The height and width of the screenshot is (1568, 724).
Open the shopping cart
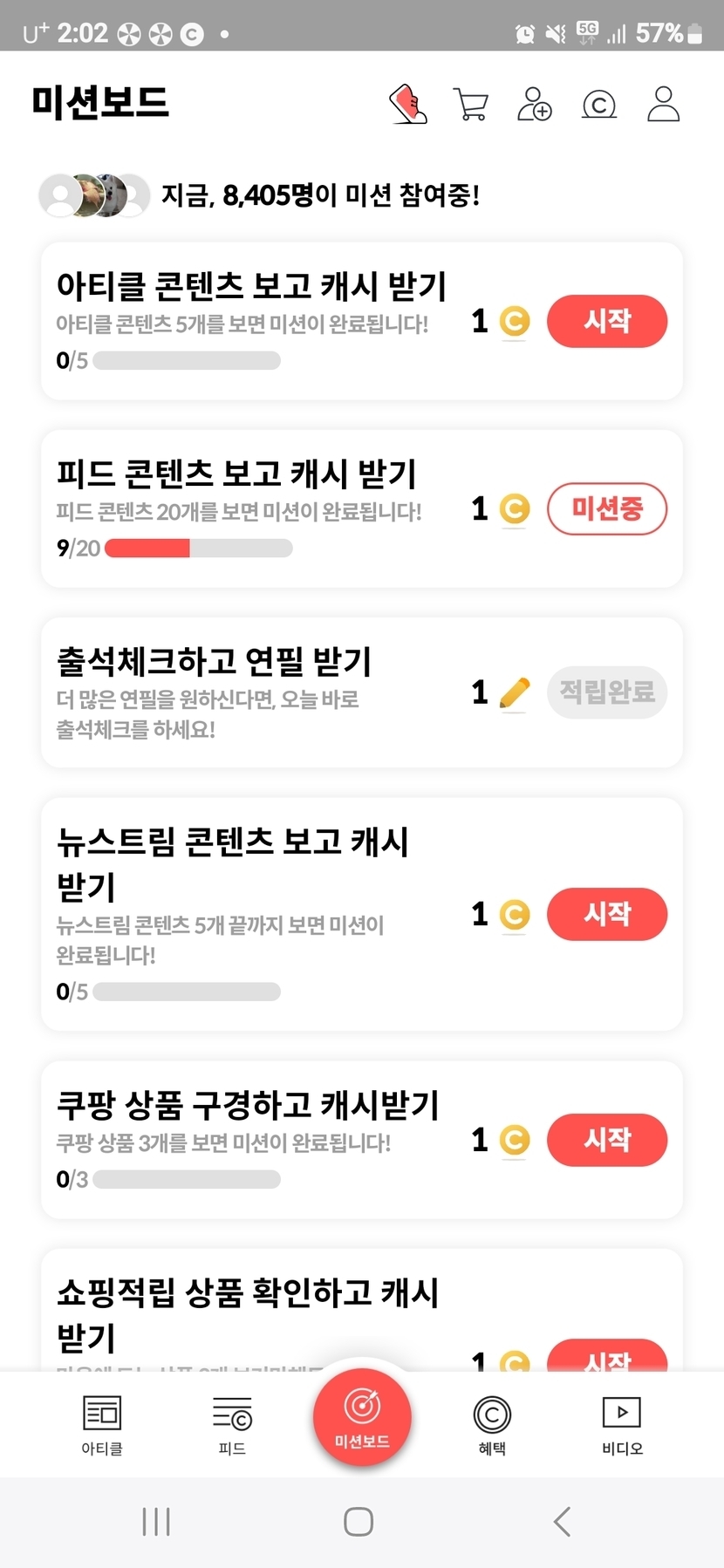(471, 104)
